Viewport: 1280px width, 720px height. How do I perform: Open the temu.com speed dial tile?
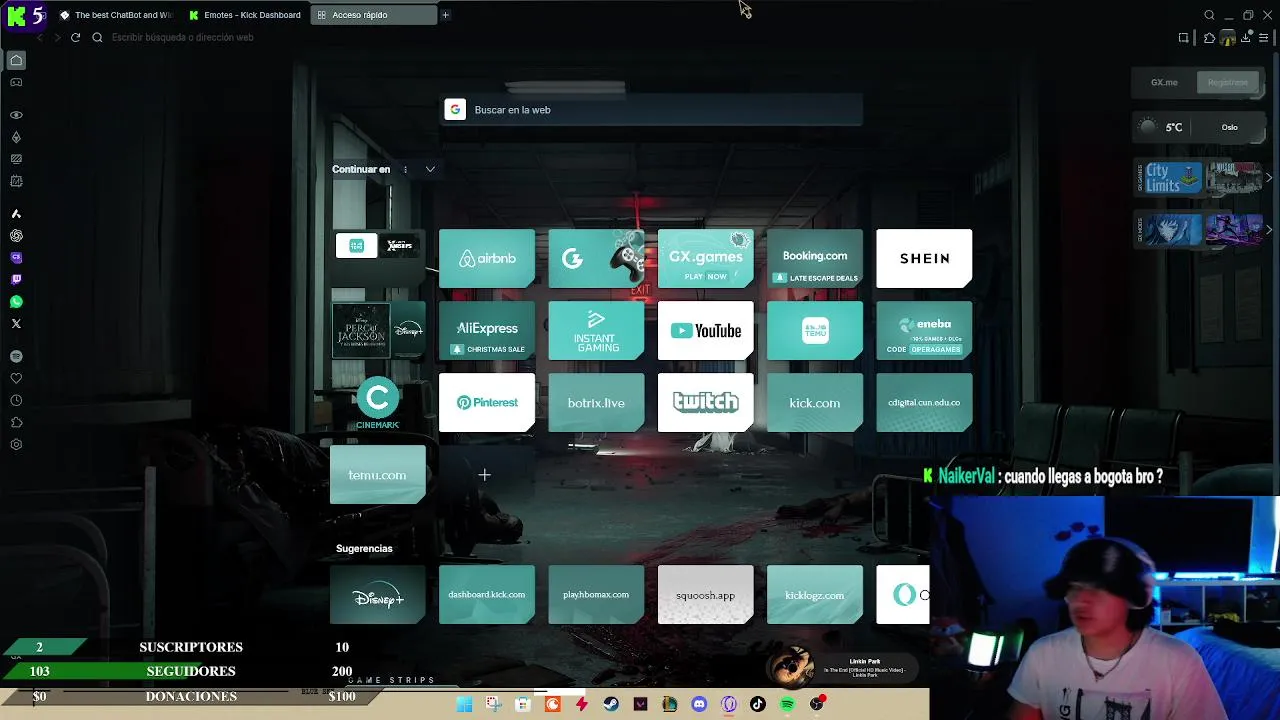[x=378, y=475]
